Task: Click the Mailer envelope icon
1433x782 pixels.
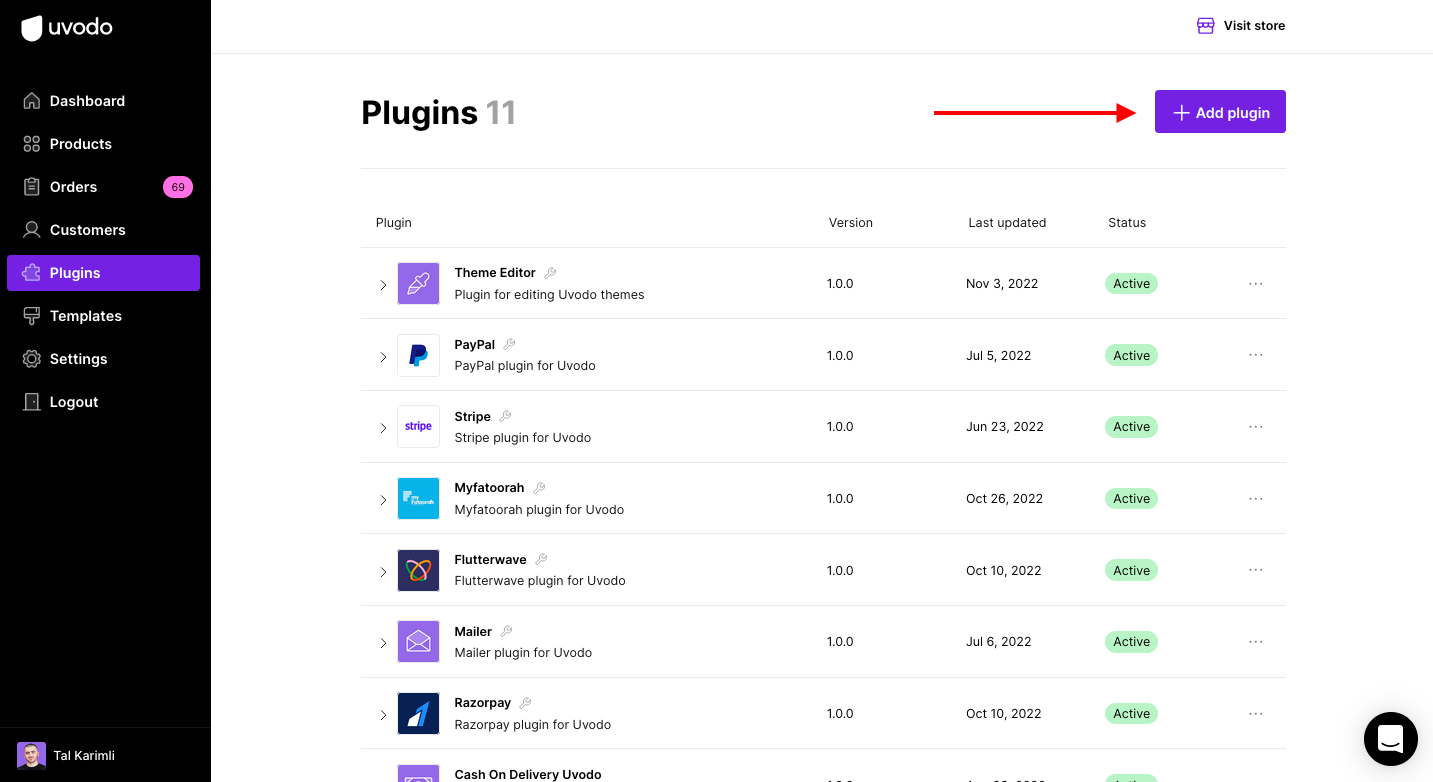Action: click(x=418, y=641)
